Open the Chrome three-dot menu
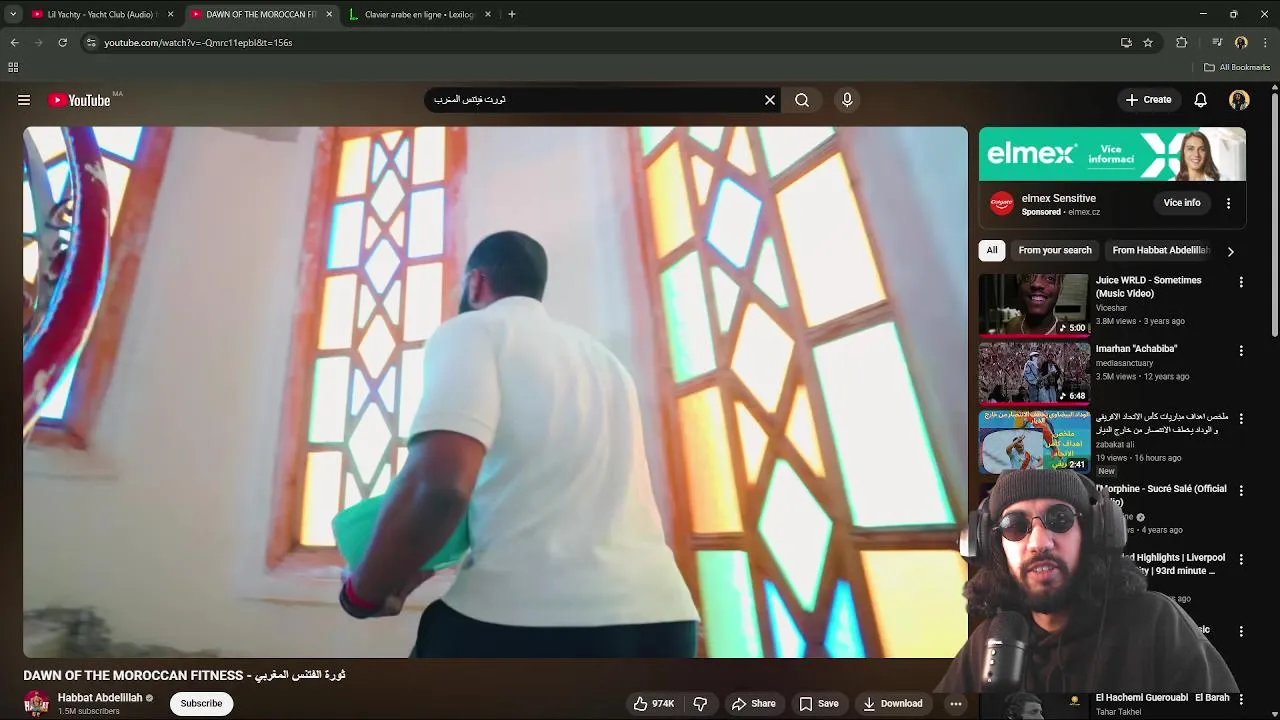Screen dimensions: 1280x720 [1266, 43]
